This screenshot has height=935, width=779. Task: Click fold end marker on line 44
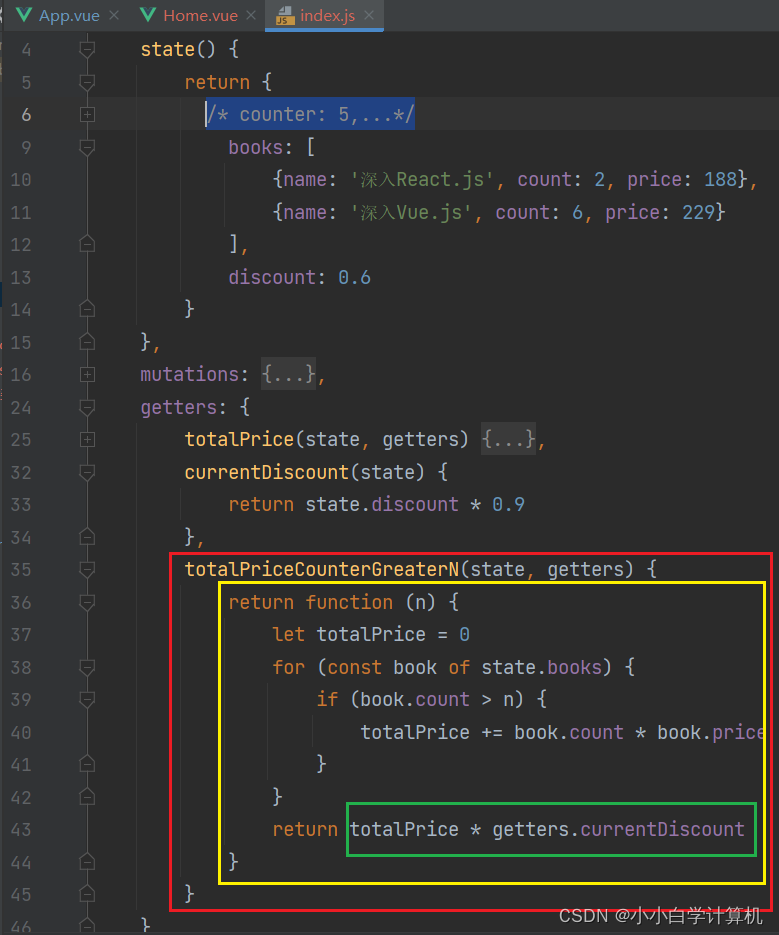point(87,862)
